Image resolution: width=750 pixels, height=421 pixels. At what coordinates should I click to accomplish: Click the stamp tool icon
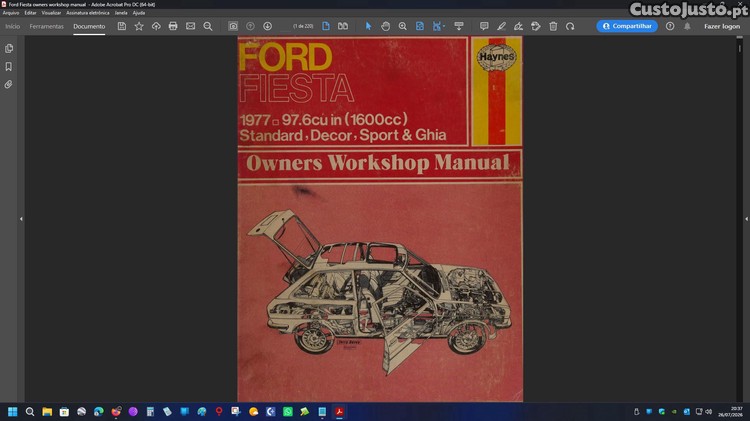(536, 26)
